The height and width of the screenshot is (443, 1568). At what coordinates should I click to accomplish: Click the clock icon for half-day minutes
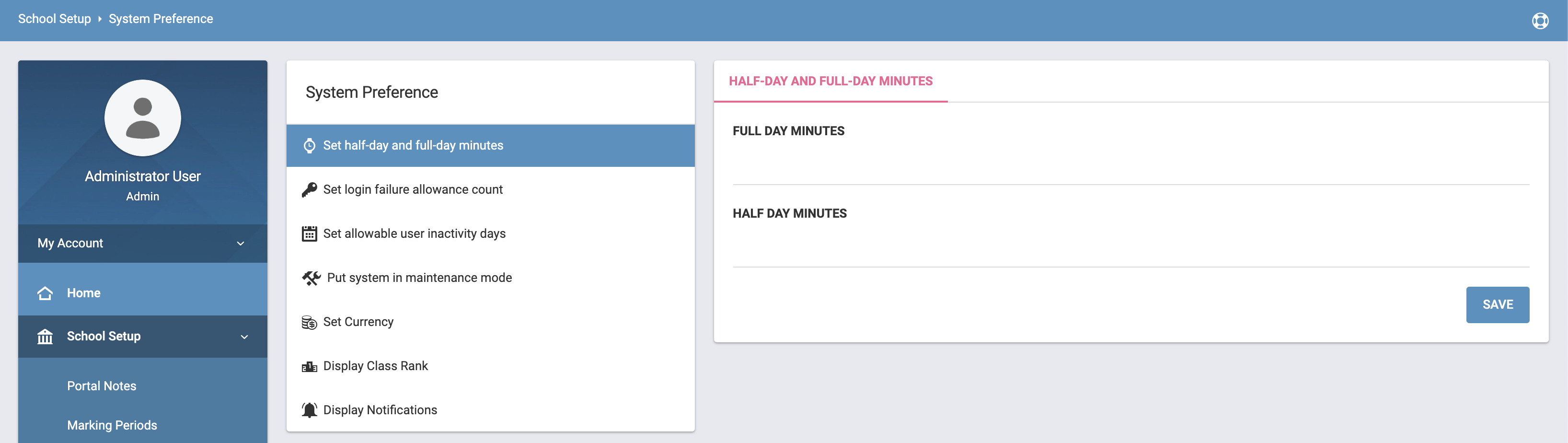click(x=309, y=146)
